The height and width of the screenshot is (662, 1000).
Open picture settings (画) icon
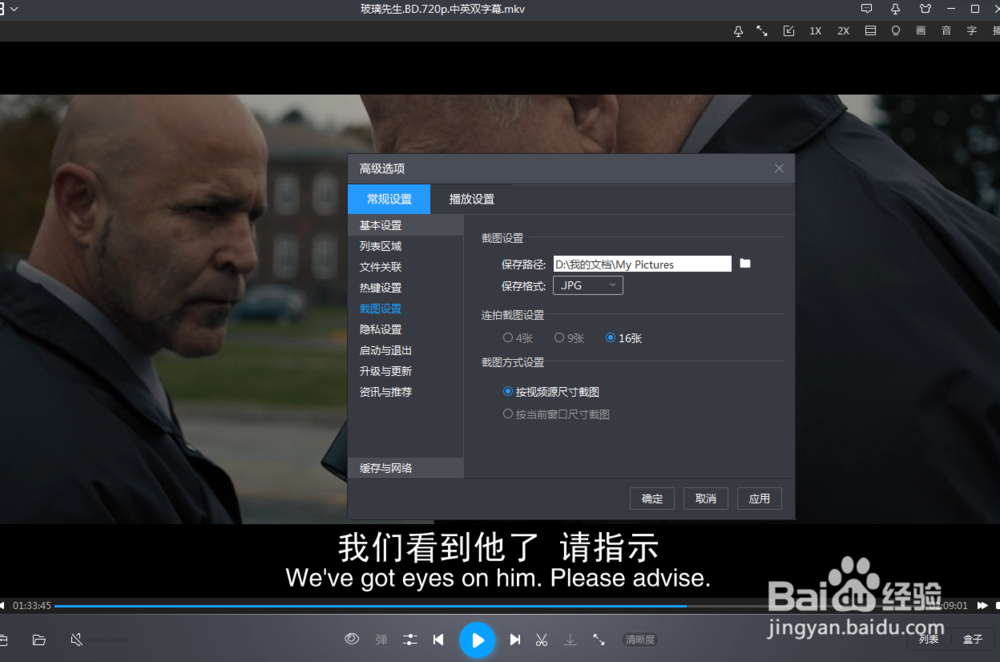point(920,31)
